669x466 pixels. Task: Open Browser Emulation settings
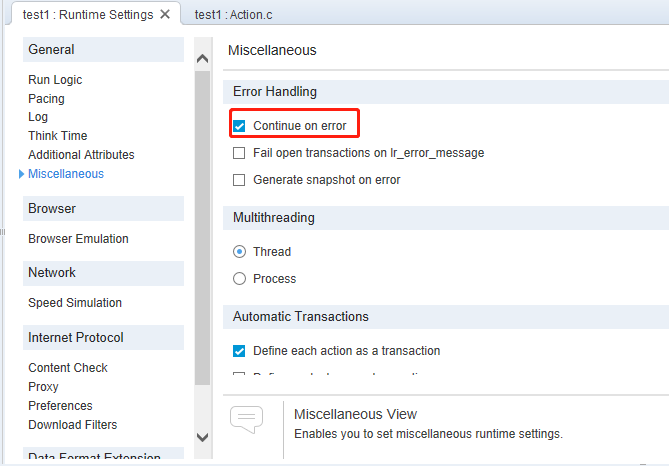(78, 239)
